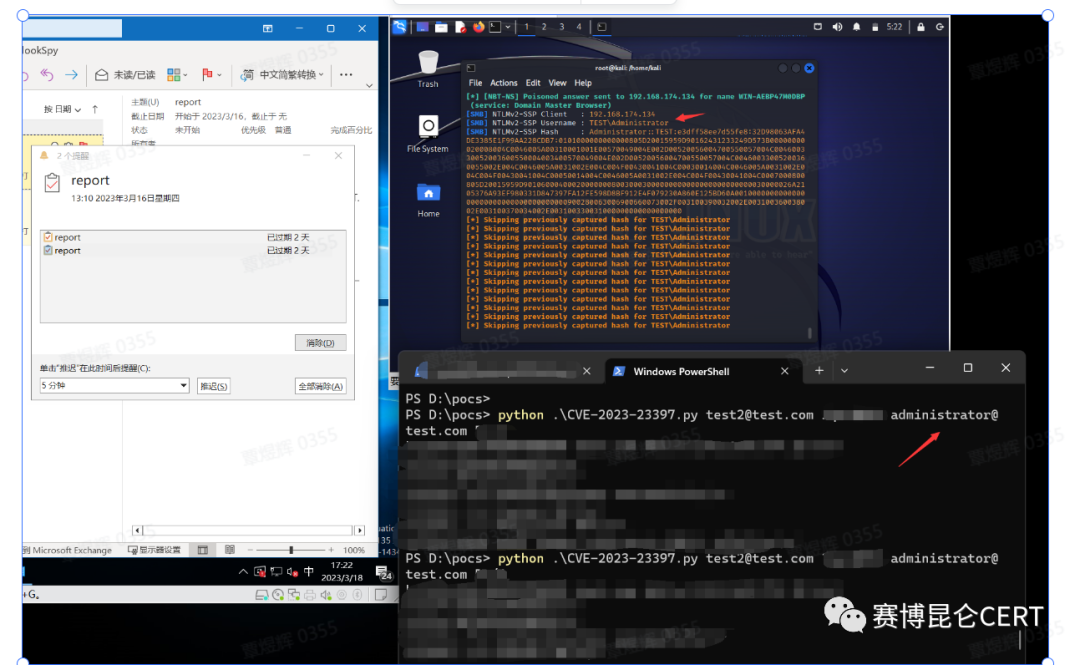
Task: Toggle Outlook 未读/已读 read status
Action: coord(125,74)
